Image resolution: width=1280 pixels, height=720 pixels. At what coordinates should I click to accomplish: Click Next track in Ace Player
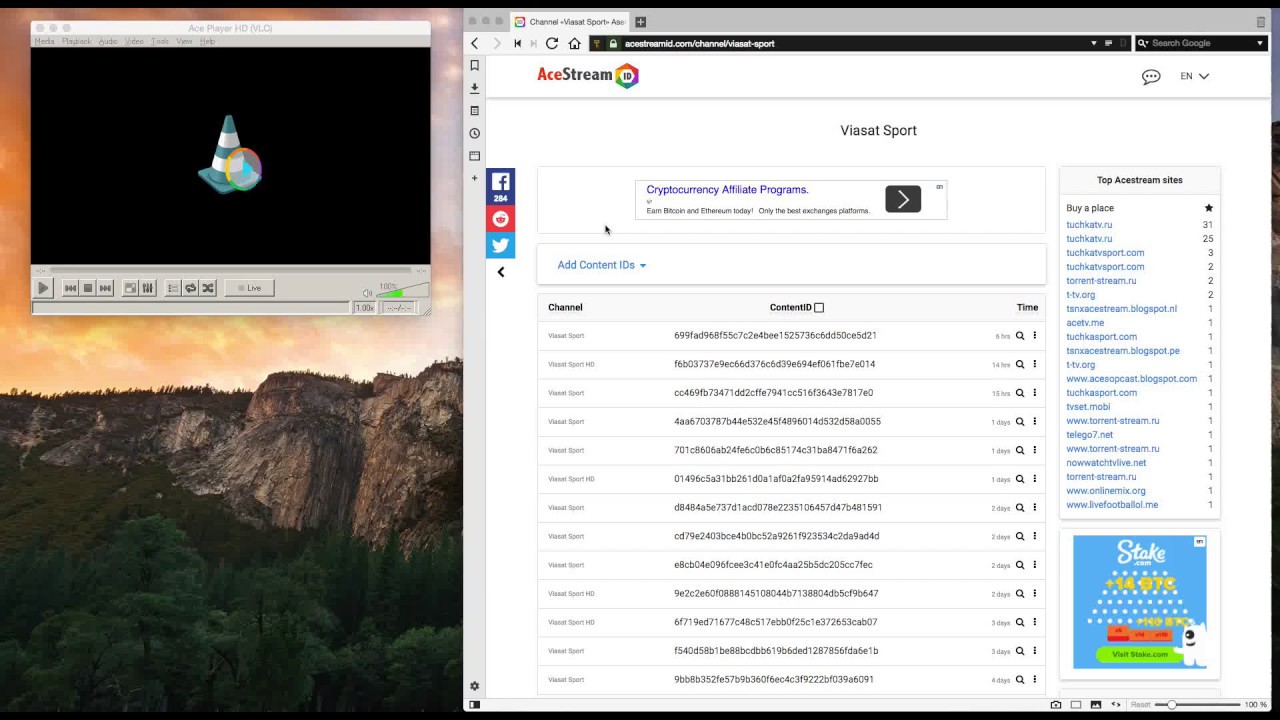click(105, 288)
